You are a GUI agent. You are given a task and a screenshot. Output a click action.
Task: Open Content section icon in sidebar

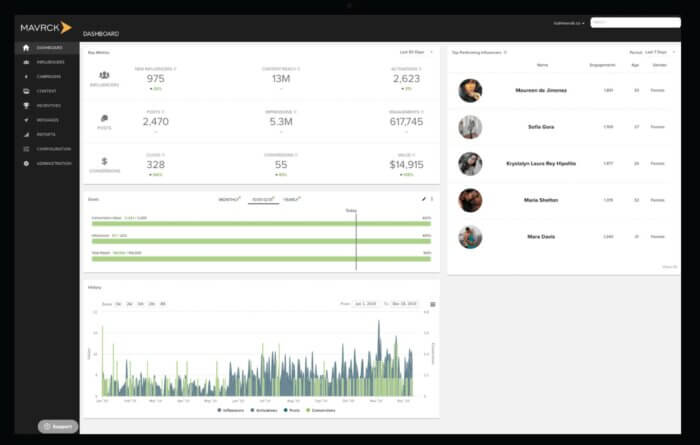point(26,91)
